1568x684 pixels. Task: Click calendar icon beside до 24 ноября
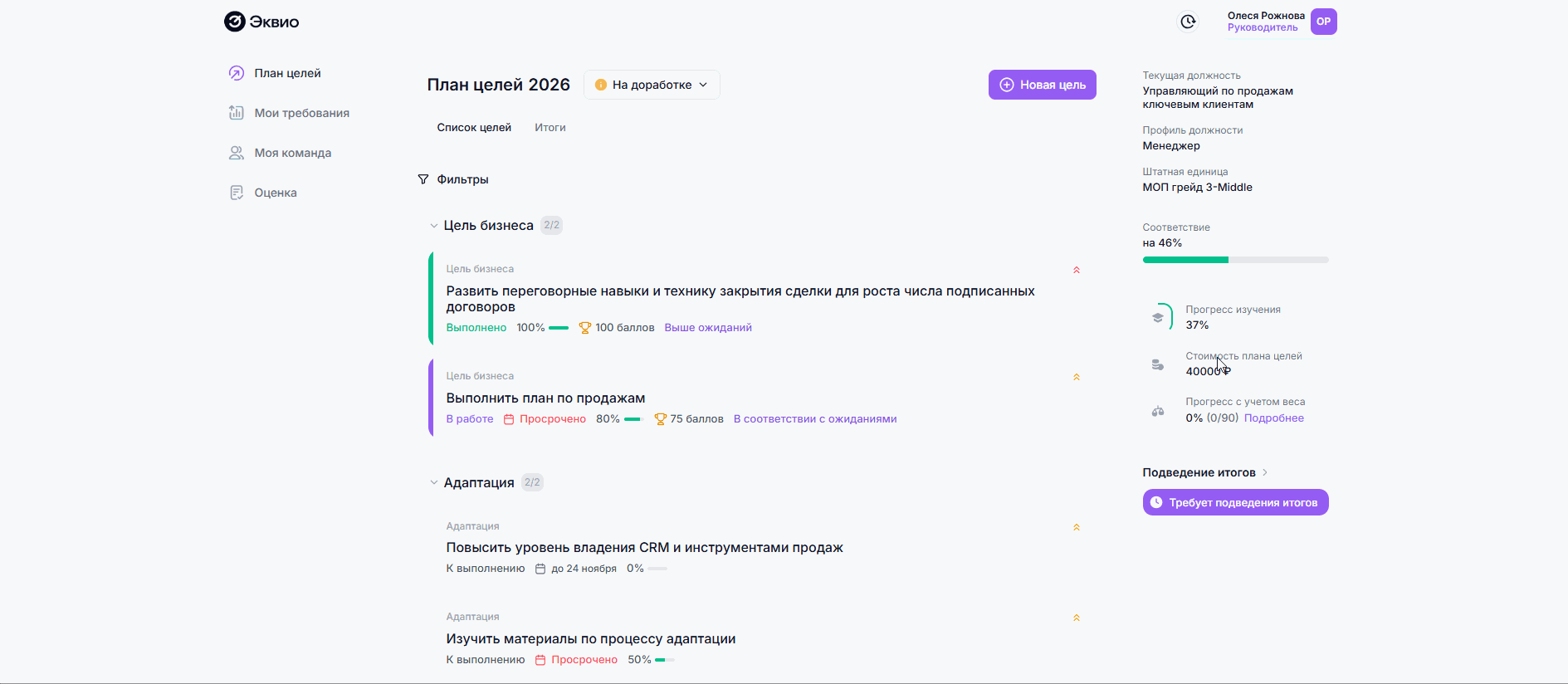pyautogui.click(x=540, y=569)
